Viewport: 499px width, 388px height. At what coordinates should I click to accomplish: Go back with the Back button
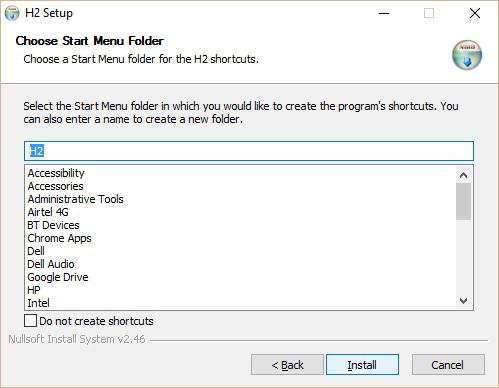(x=287, y=365)
